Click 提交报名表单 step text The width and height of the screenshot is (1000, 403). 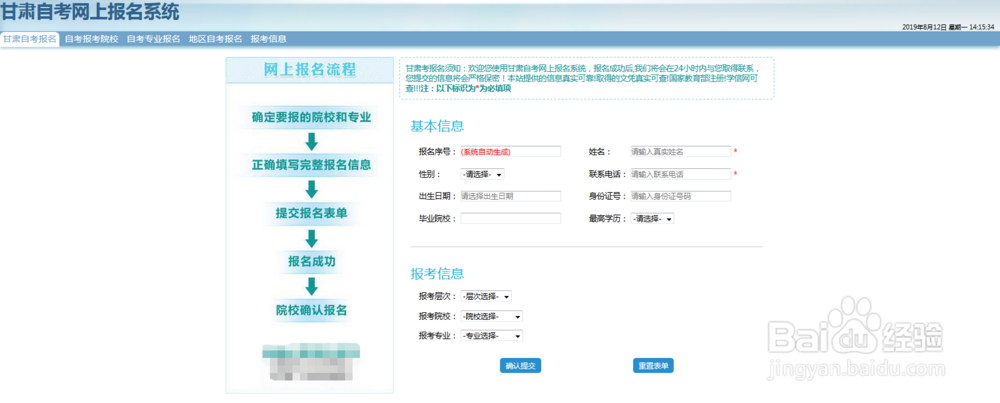coord(311,214)
